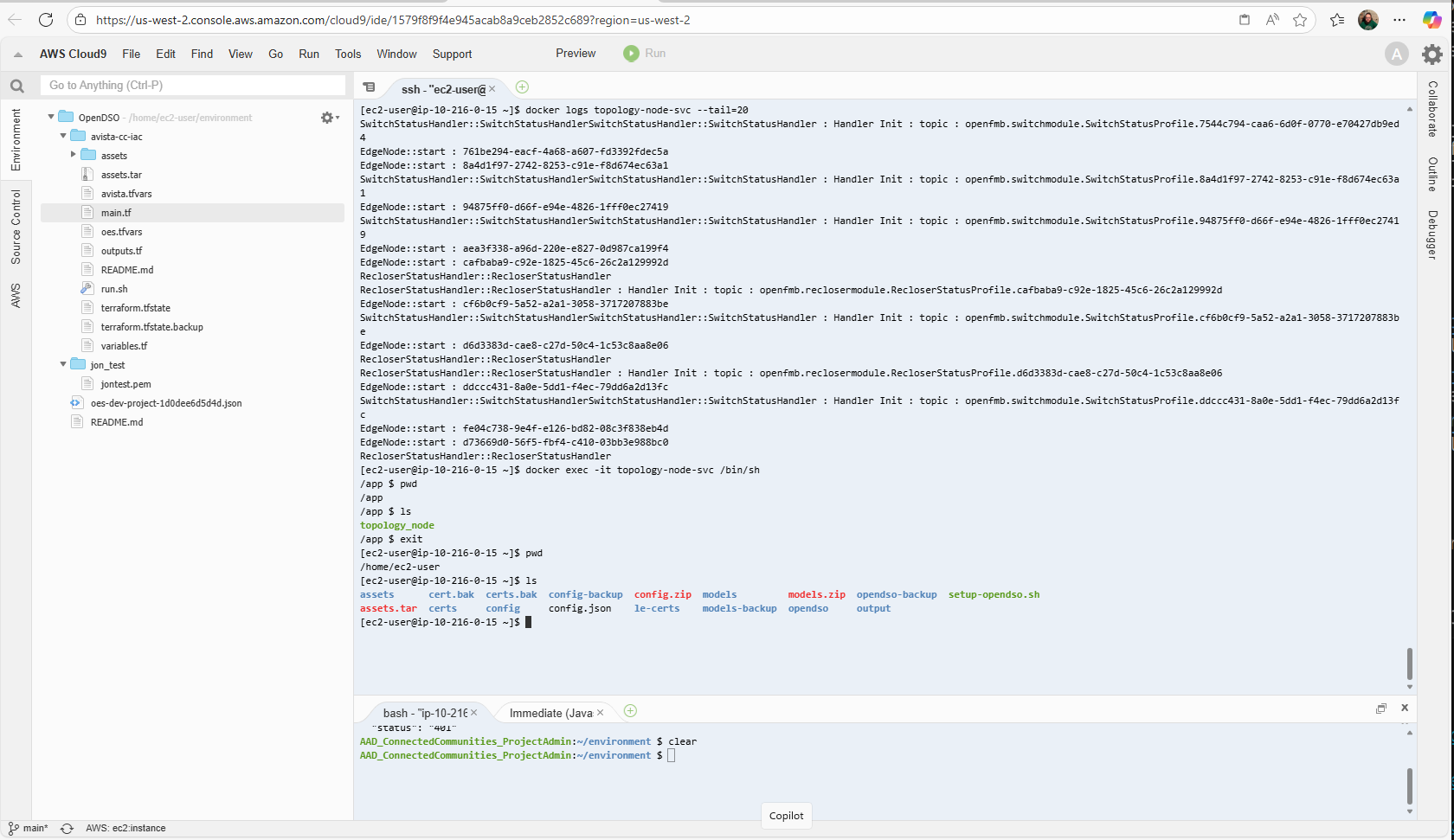Open the View menu
The image size is (1454, 840).
[241, 54]
